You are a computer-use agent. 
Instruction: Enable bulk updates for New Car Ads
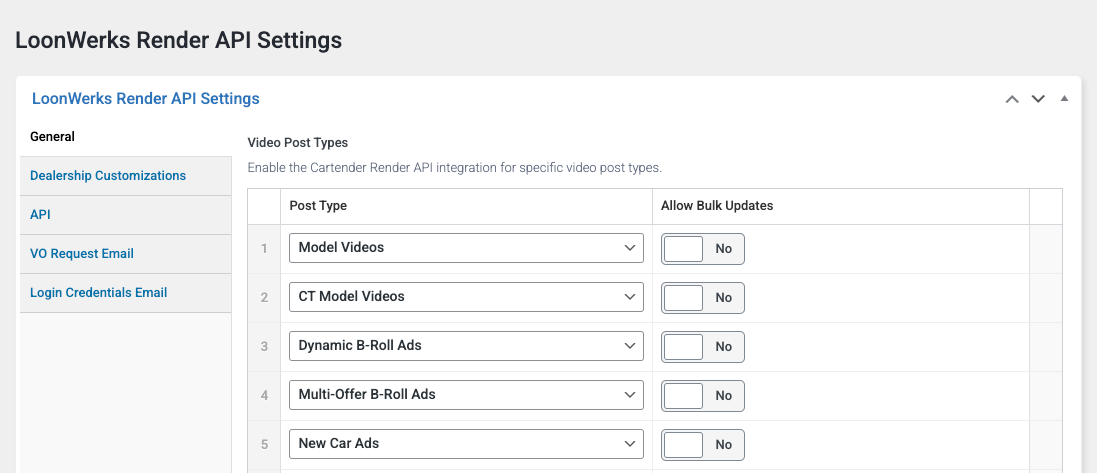tap(703, 445)
